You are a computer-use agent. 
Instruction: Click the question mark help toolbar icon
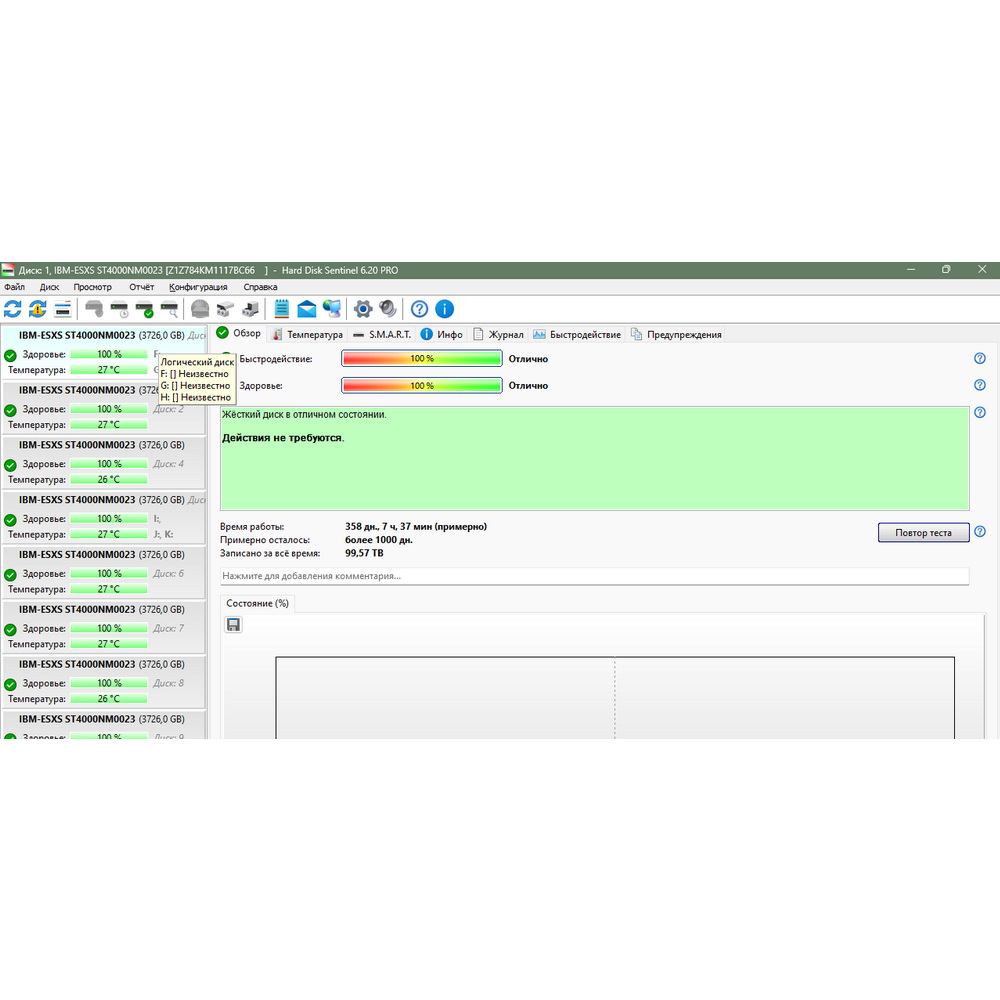pos(419,309)
